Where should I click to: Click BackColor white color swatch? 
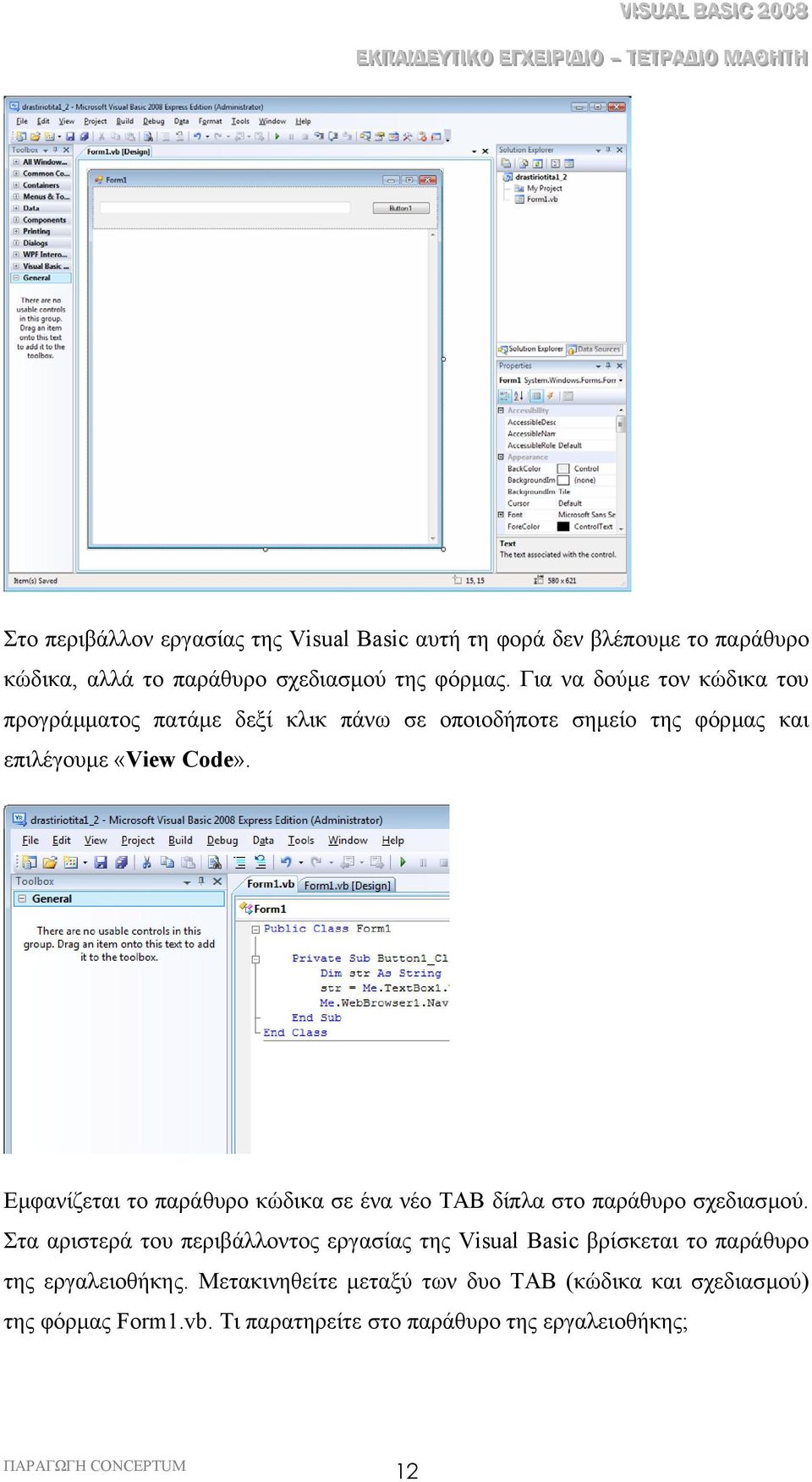pyautogui.click(x=563, y=469)
